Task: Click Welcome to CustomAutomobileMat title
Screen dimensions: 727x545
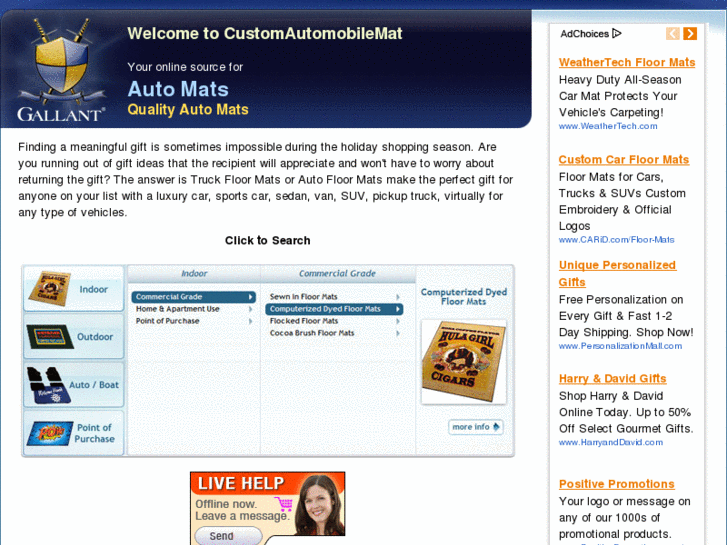Action: (x=265, y=33)
